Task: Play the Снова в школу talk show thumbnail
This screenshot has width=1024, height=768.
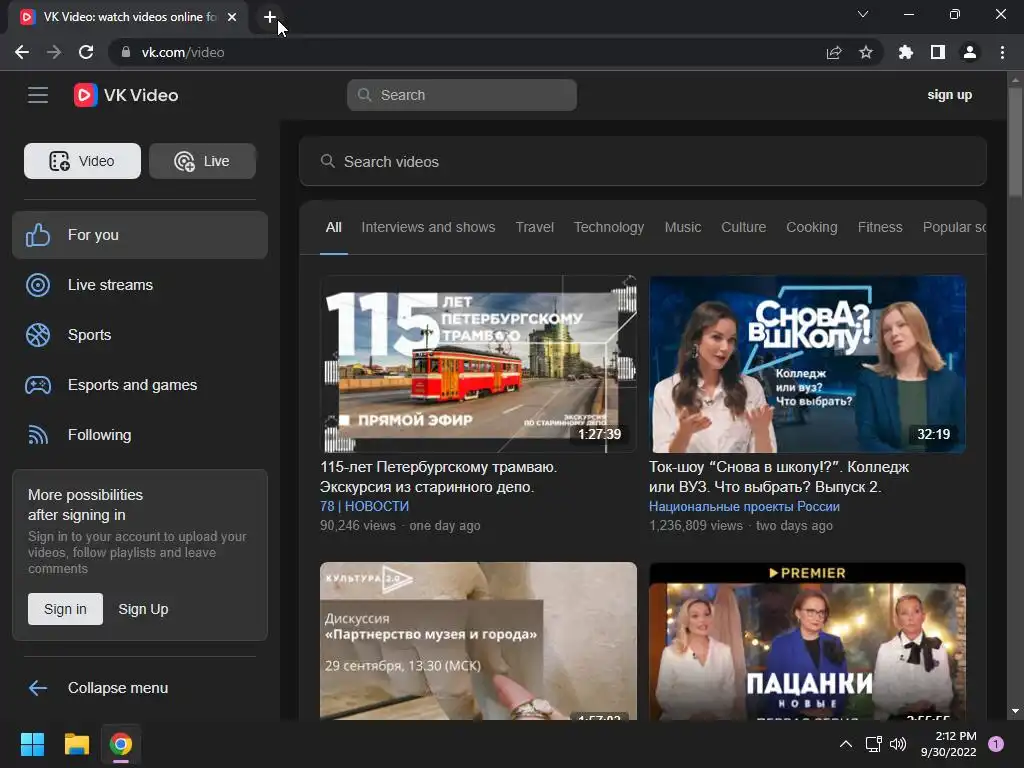Action: pyautogui.click(x=807, y=364)
